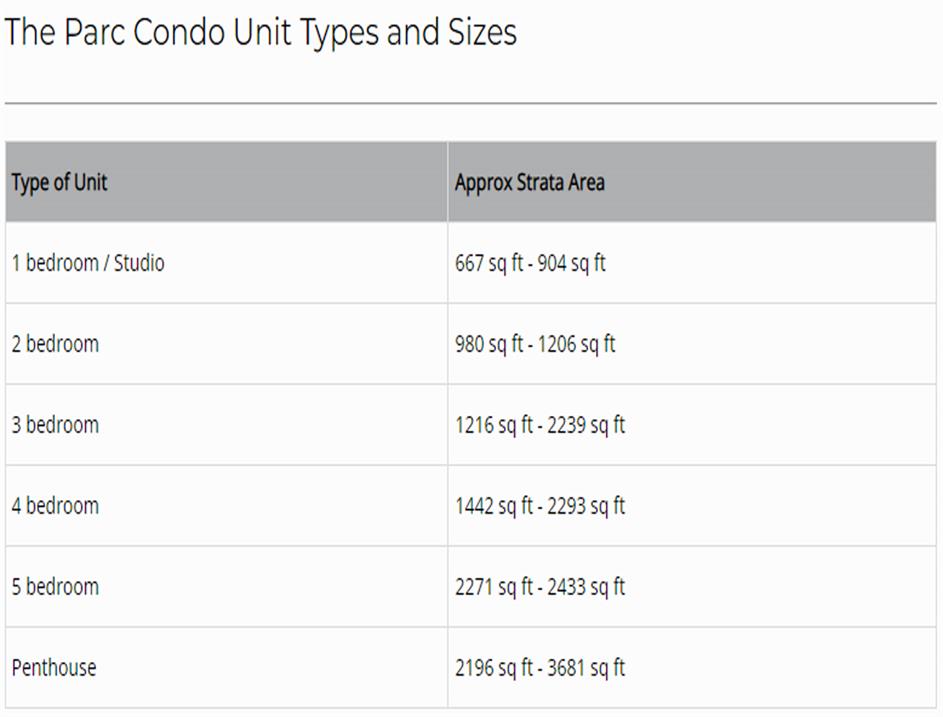
Task: Select the '980 sq ft' area value
Action: (x=488, y=345)
